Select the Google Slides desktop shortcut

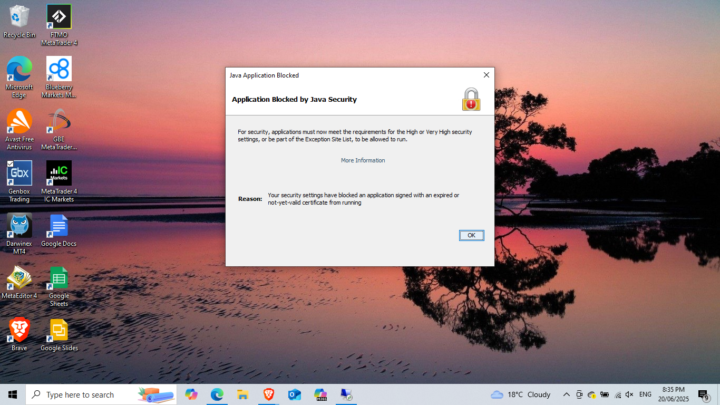click(59, 334)
